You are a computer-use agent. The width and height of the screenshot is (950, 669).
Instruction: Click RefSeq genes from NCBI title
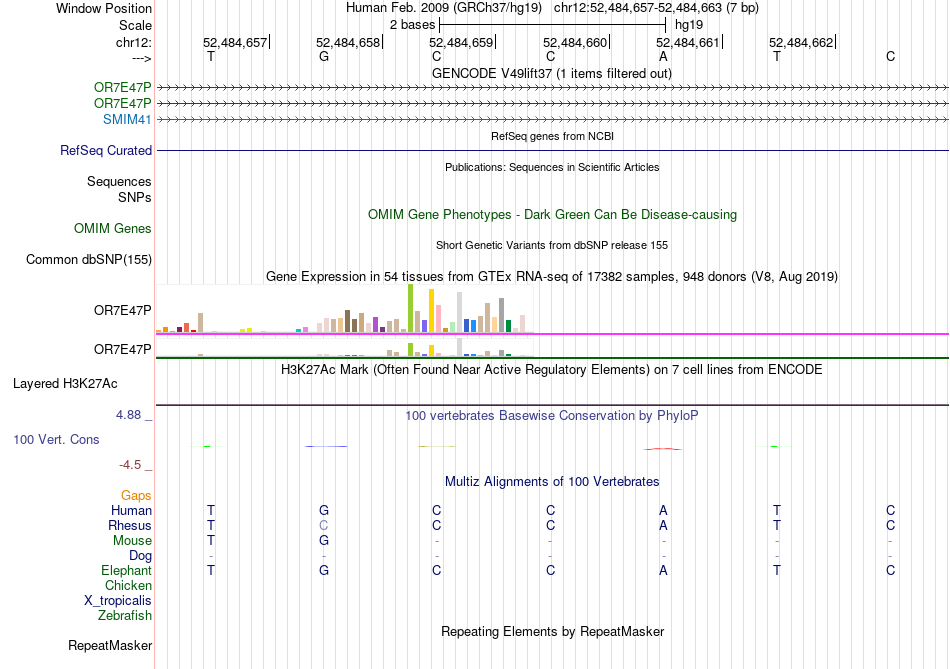point(552,136)
